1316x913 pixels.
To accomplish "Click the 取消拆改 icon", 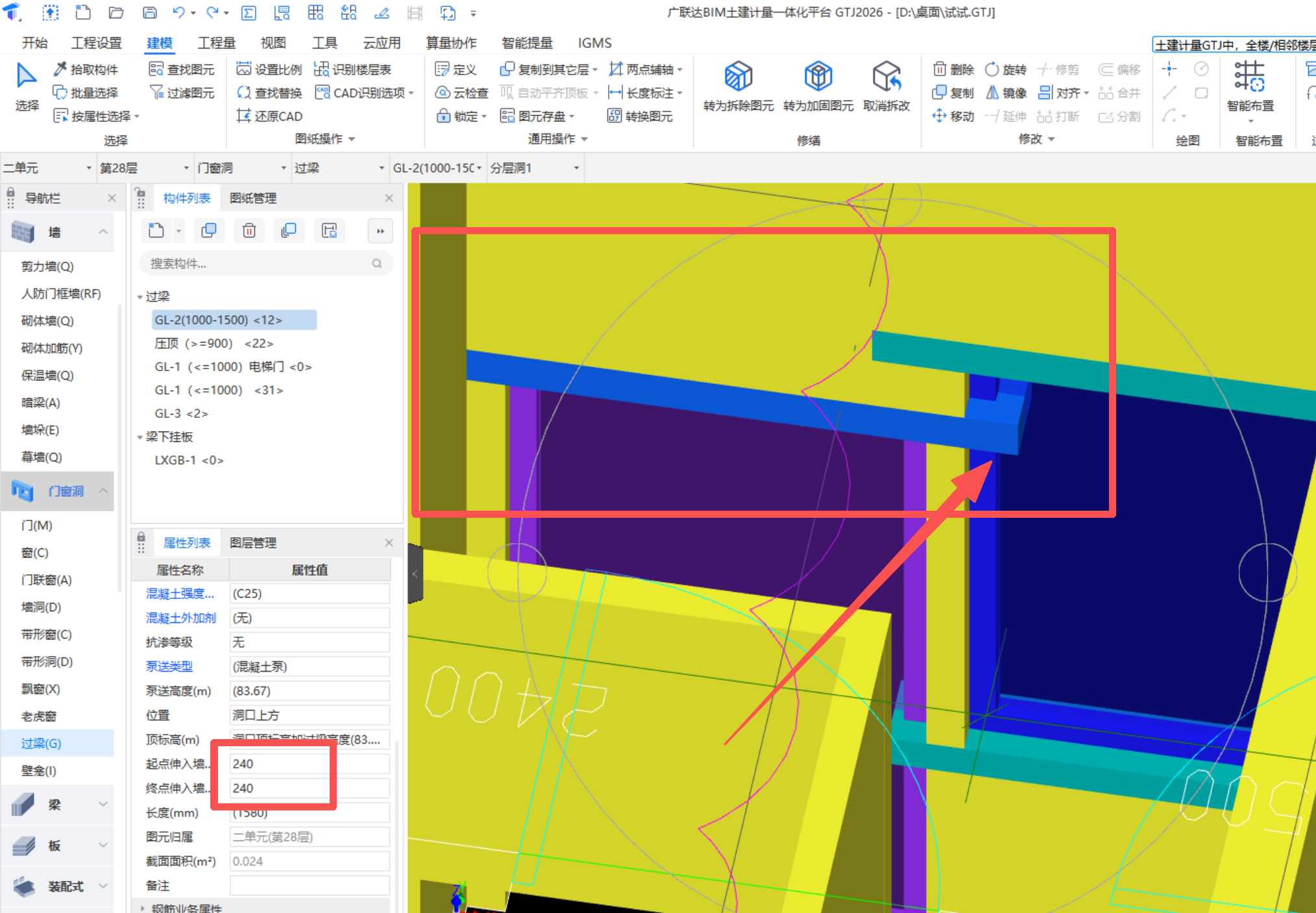I will (886, 77).
